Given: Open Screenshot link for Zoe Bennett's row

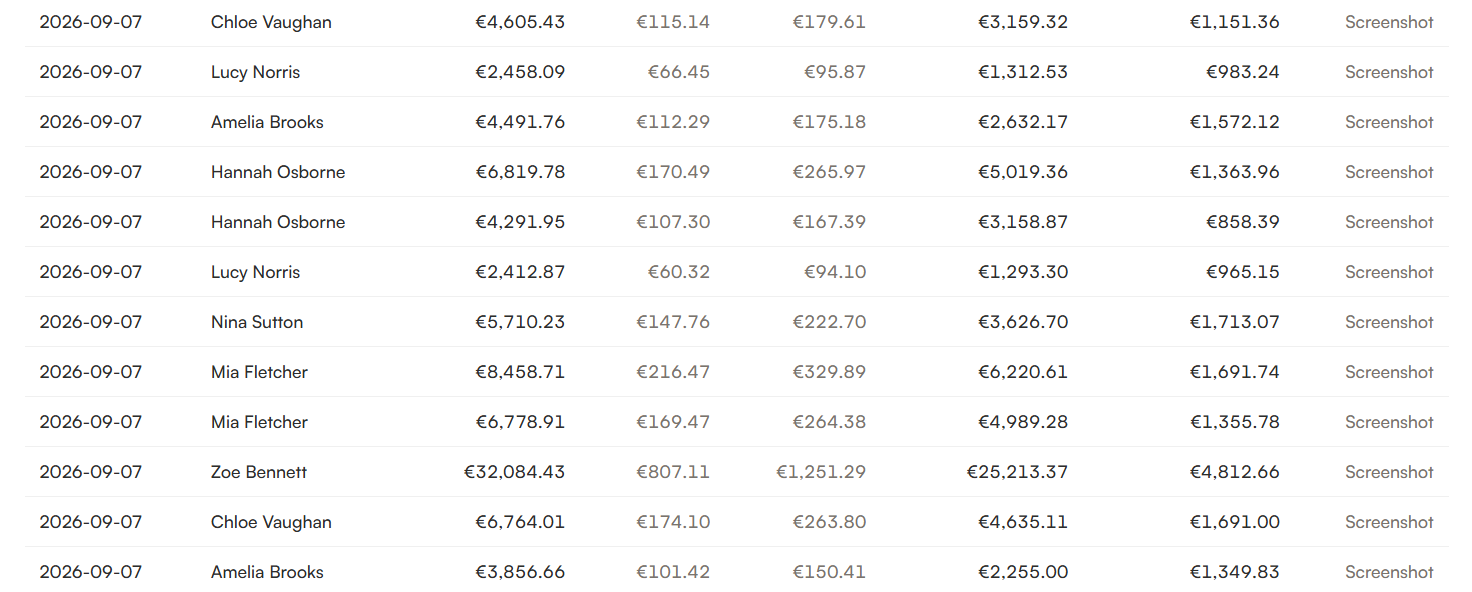Looking at the screenshot, I should point(1389,472).
